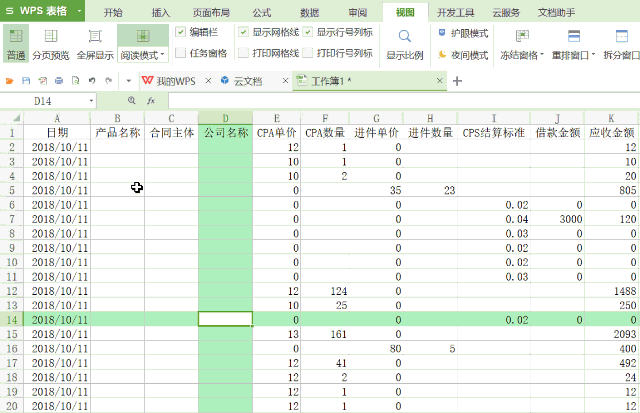
Task: Click the cell containing 3000
Action: tap(557, 219)
